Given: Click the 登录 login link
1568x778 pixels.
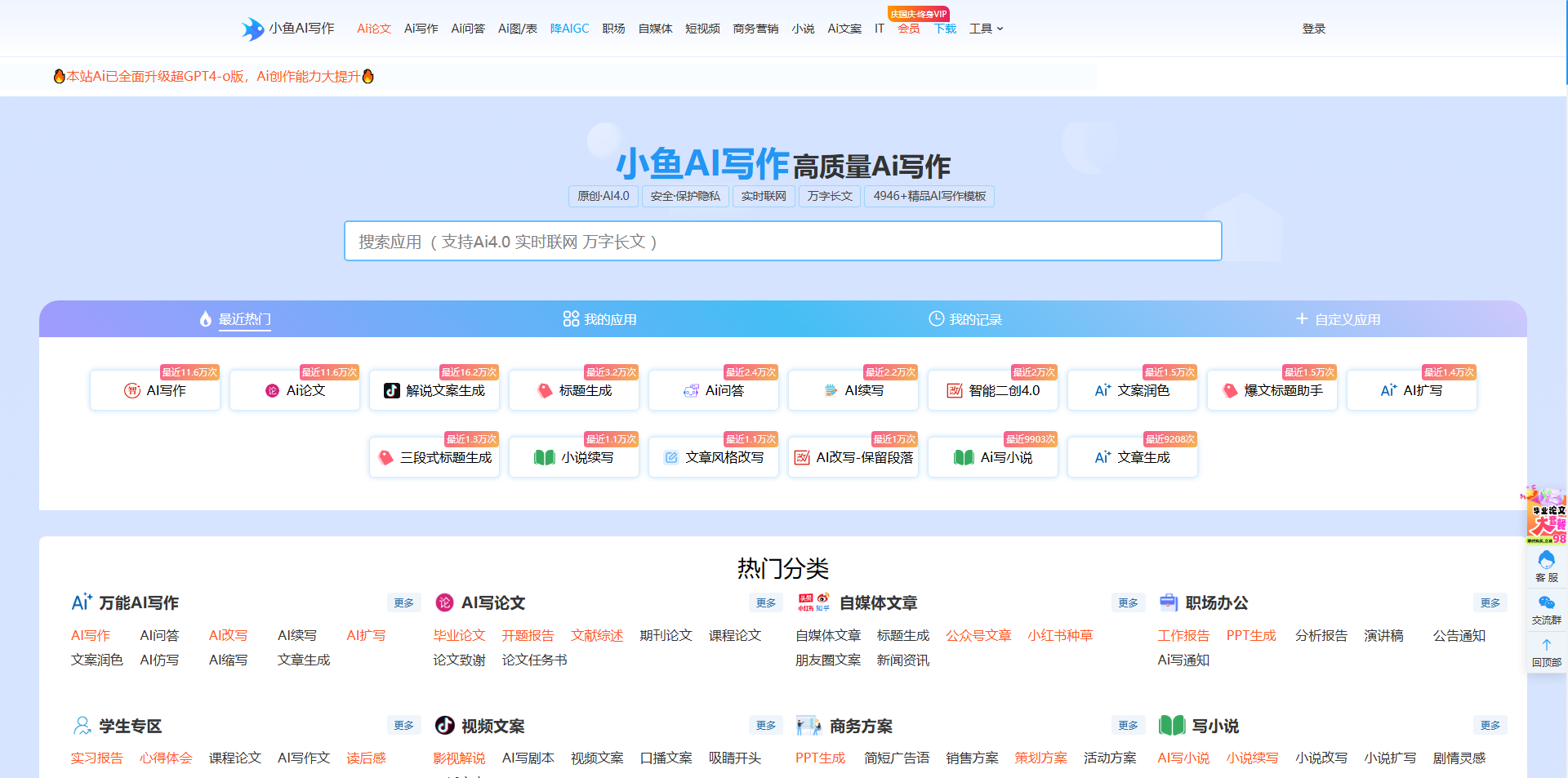Looking at the screenshot, I should tap(1313, 29).
